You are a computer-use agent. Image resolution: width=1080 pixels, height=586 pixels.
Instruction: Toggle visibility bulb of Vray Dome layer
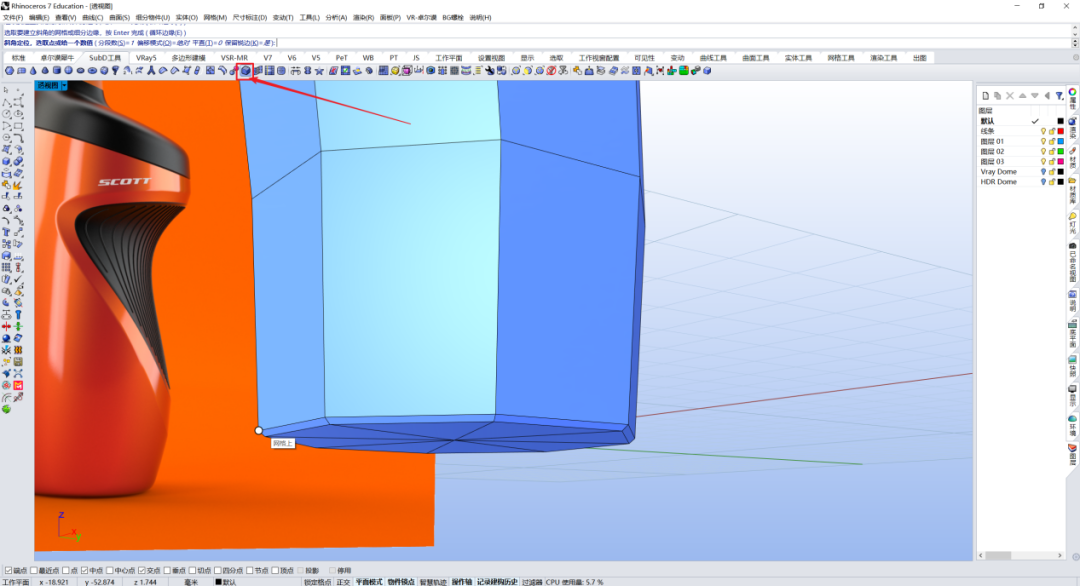1043,171
